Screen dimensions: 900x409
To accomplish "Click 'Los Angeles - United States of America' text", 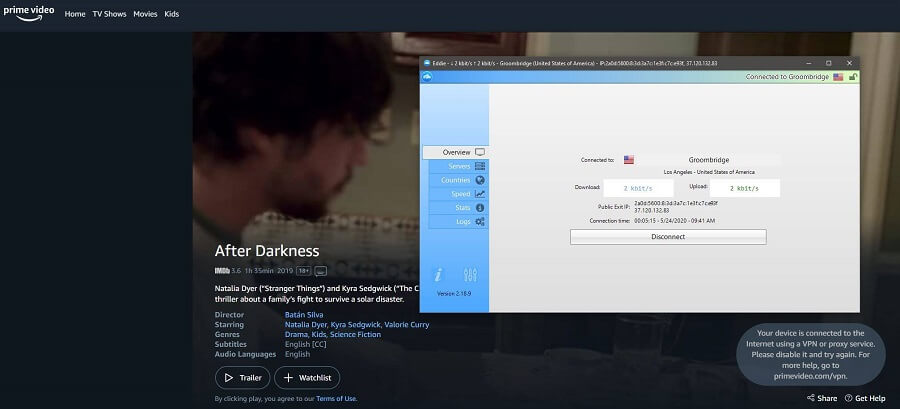I will [x=709, y=172].
